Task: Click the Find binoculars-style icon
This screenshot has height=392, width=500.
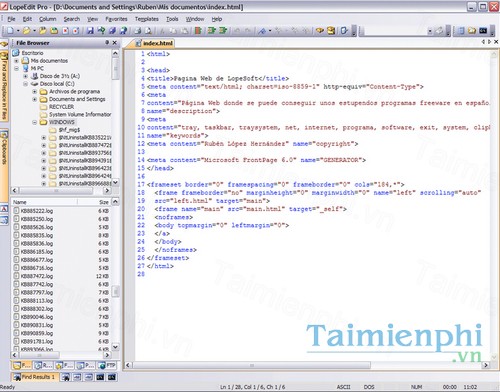Action: pos(262,31)
